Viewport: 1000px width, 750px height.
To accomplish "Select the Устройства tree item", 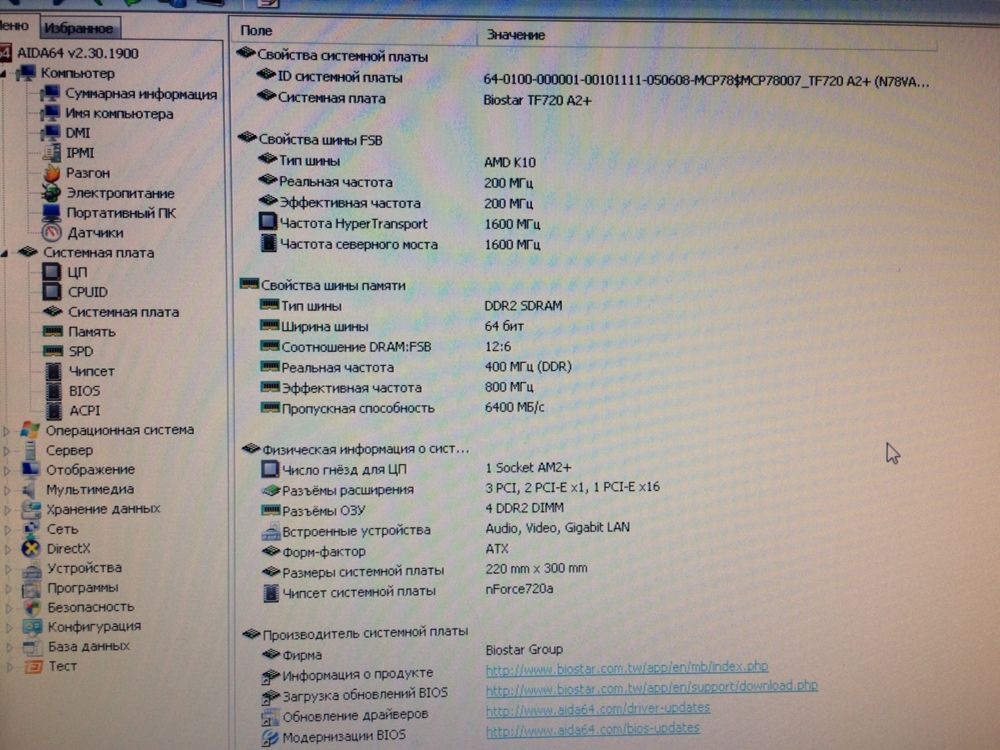I will tap(84, 568).
